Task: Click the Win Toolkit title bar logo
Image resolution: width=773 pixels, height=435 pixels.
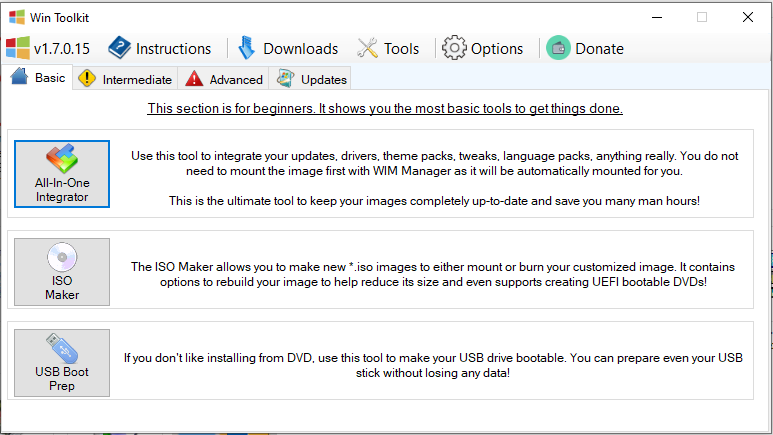Action: coord(17,17)
